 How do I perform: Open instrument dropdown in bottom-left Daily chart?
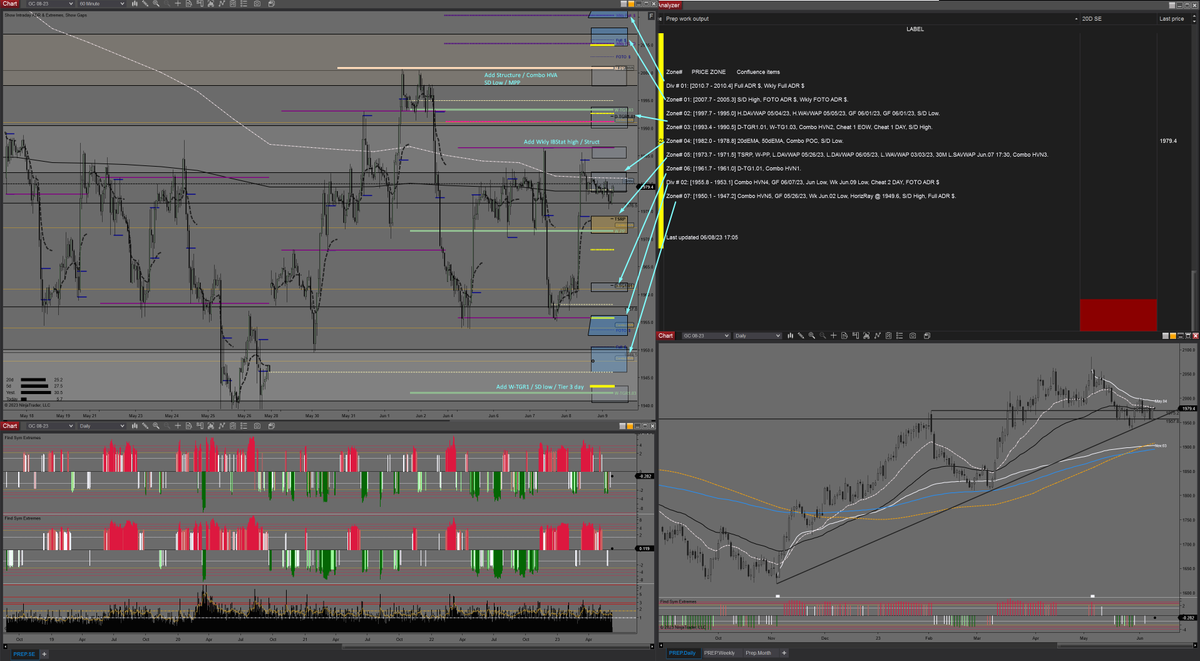tap(50, 425)
